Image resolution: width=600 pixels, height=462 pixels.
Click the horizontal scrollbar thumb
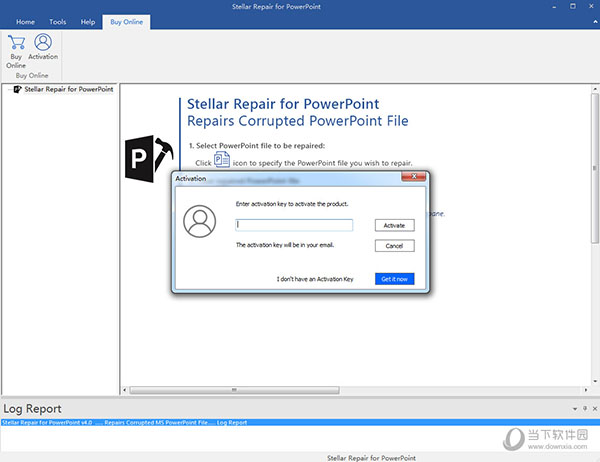[x=234, y=390]
